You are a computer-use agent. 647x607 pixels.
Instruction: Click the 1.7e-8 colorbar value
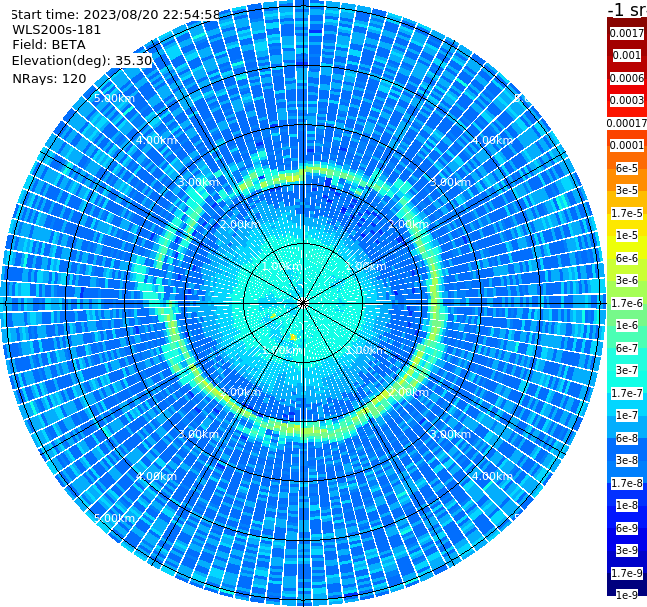tap(627, 483)
